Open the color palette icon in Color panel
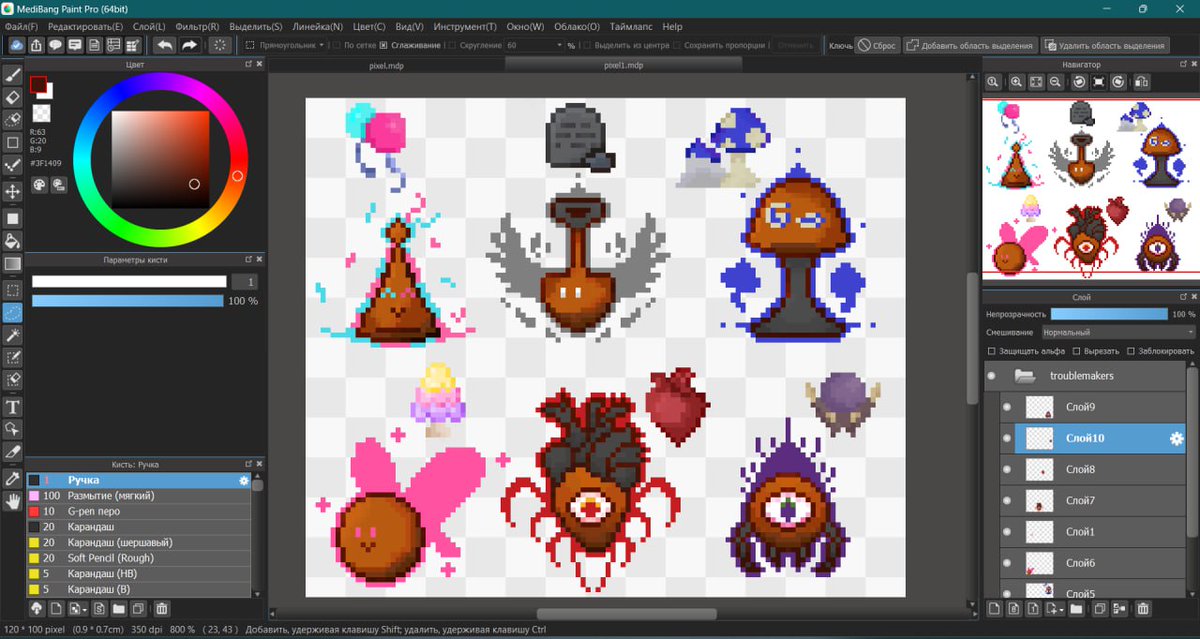This screenshot has height=639, width=1200. point(39,184)
